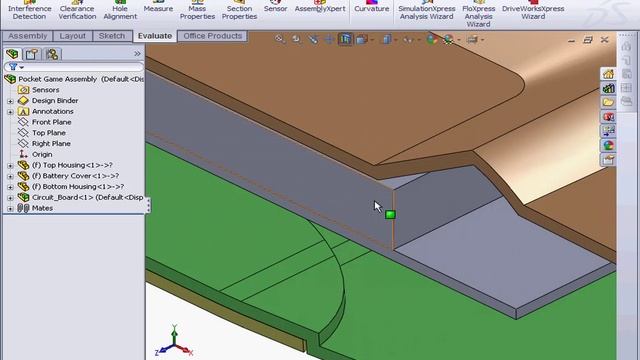
Task: Open DriveWorksXpress Wizard
Action: [533, 10]
